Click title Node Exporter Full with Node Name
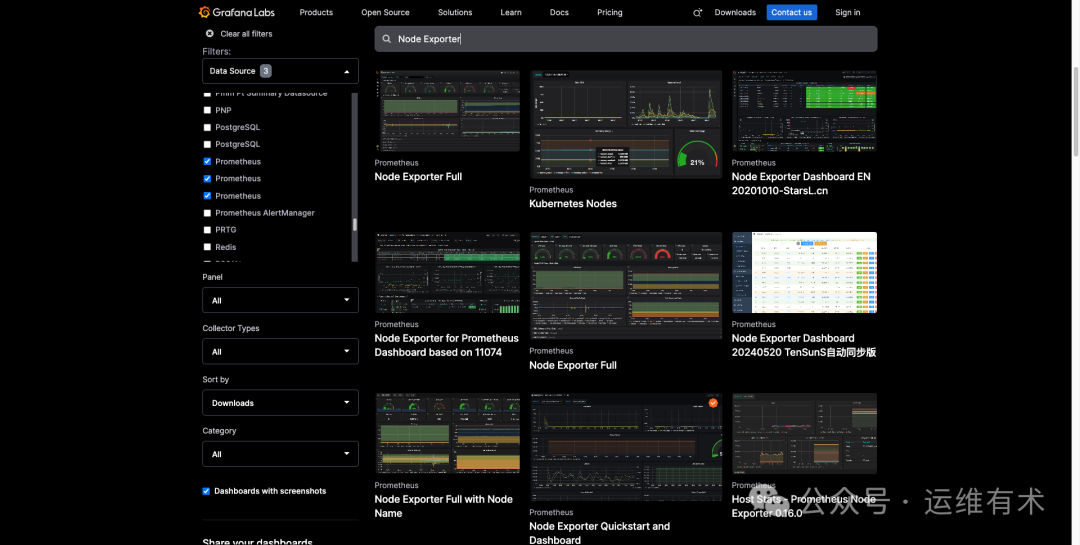 point(444,506)
